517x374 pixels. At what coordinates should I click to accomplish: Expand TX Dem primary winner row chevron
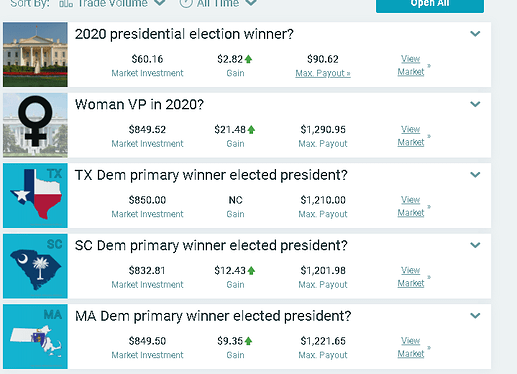pos(475,175)
